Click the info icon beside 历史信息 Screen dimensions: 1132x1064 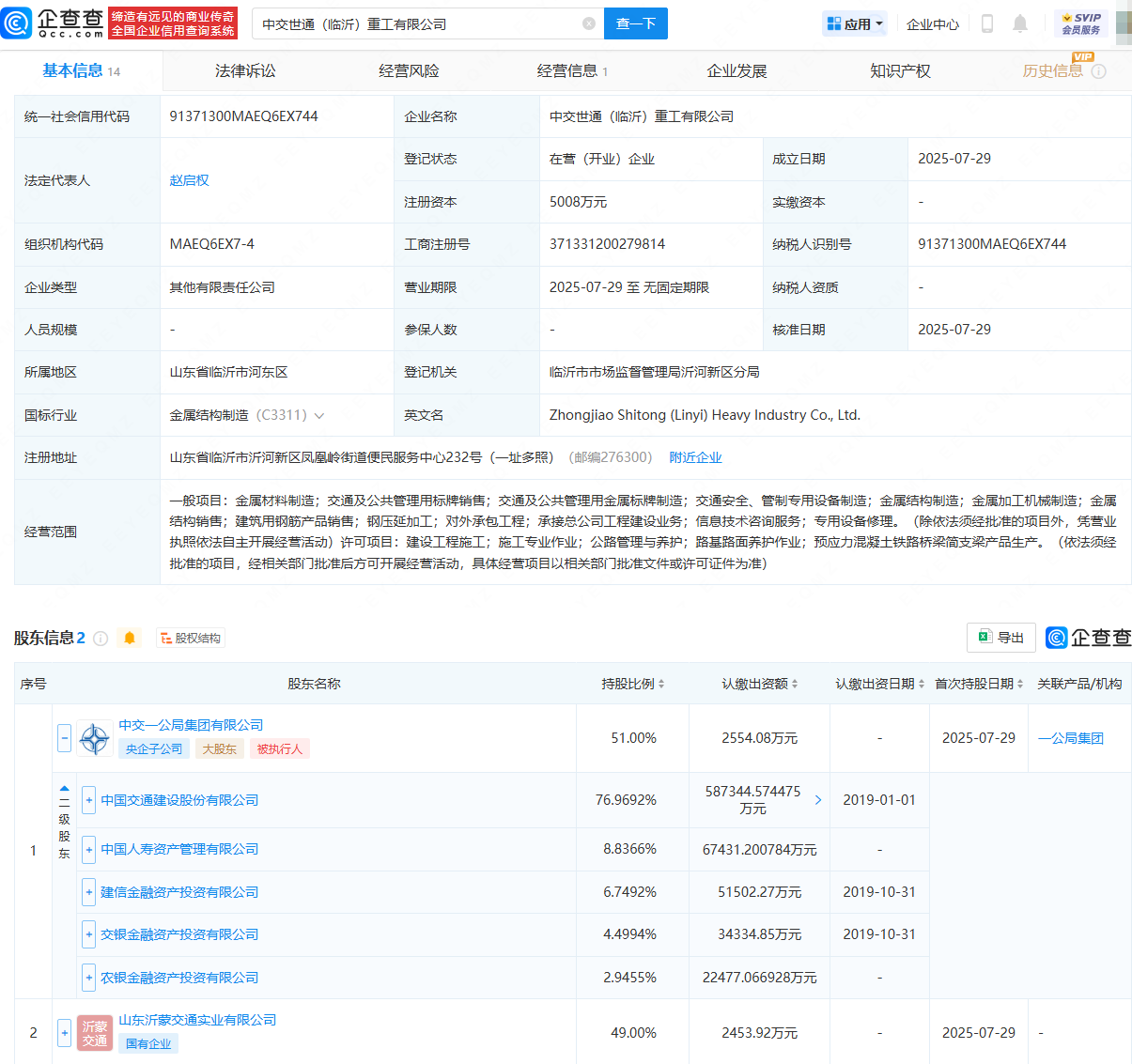tap(1099, 71)
